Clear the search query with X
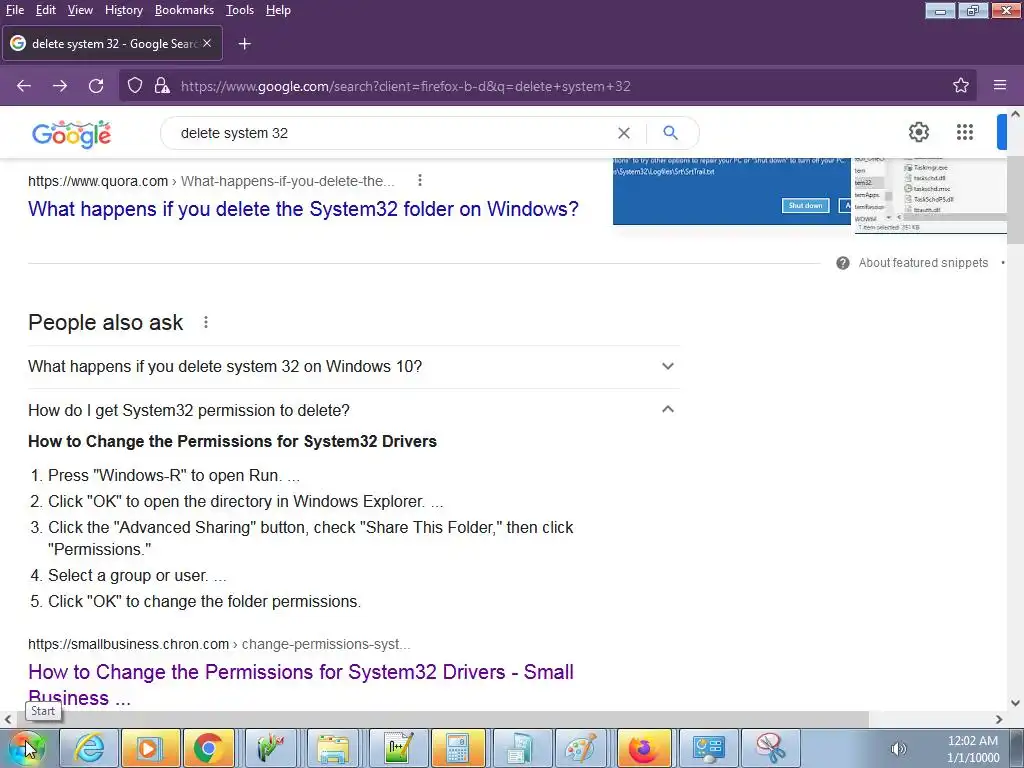Screen dimensions: 1024x768 [624, 133]
